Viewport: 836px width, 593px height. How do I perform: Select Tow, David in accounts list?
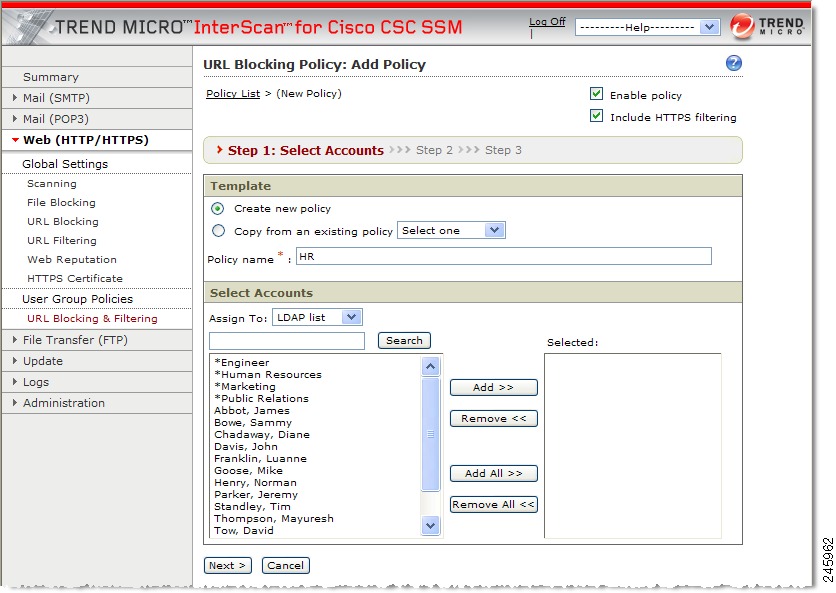coord(244,531)
